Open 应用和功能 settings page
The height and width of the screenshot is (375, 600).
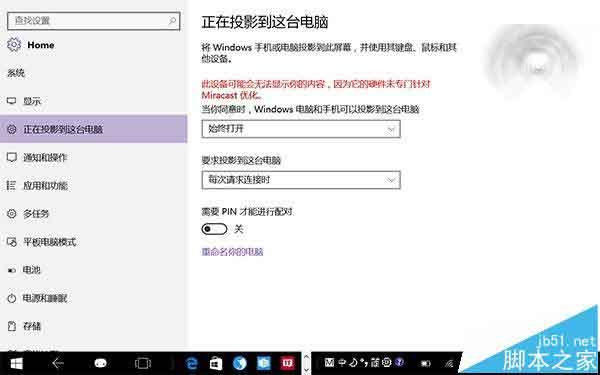pos(94,186)
